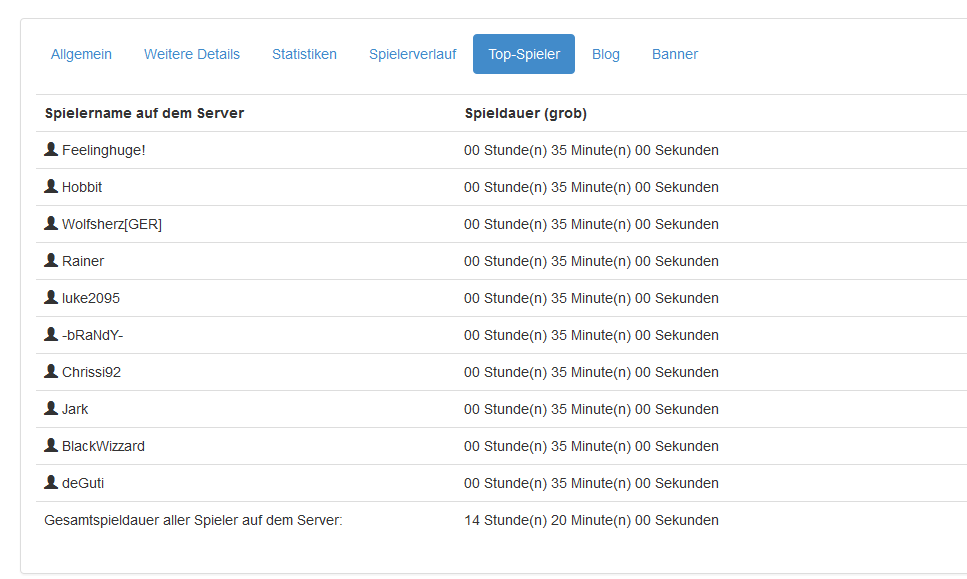Click the Spielername auf dem Server header
The image size is (967, 579).
click(144, 113)
